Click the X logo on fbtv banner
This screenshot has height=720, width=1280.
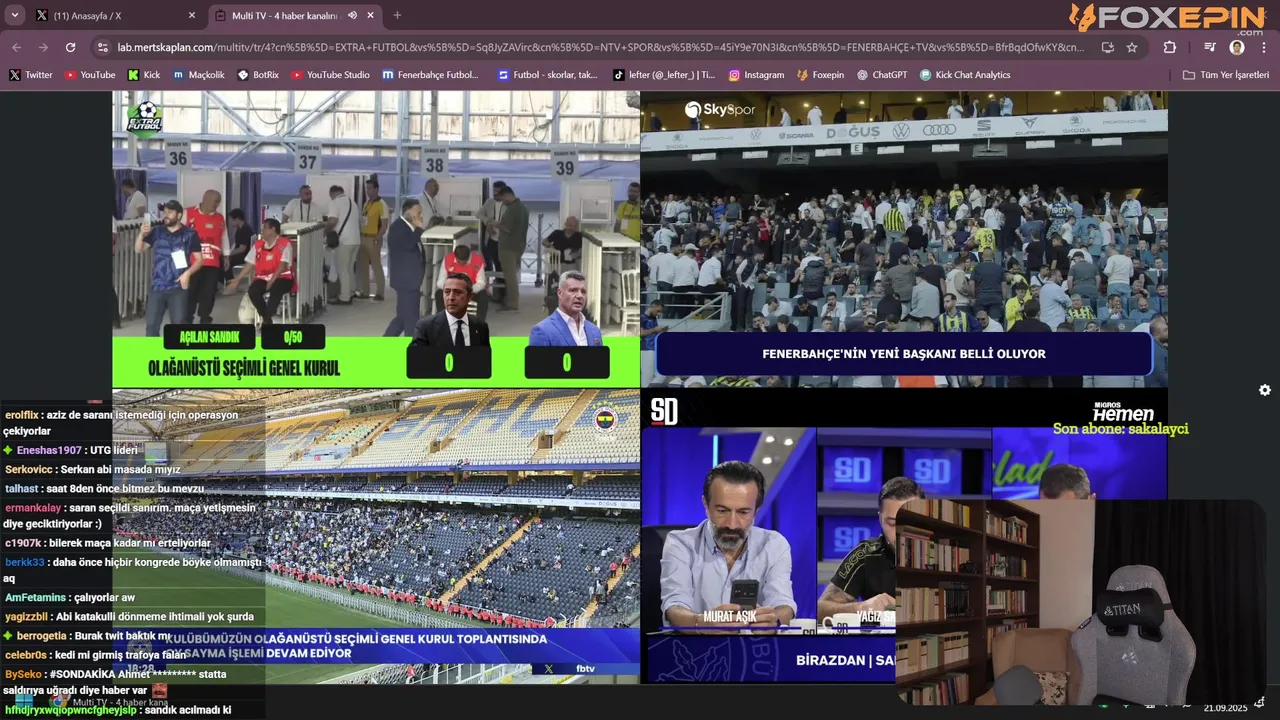tap(549, 668)
